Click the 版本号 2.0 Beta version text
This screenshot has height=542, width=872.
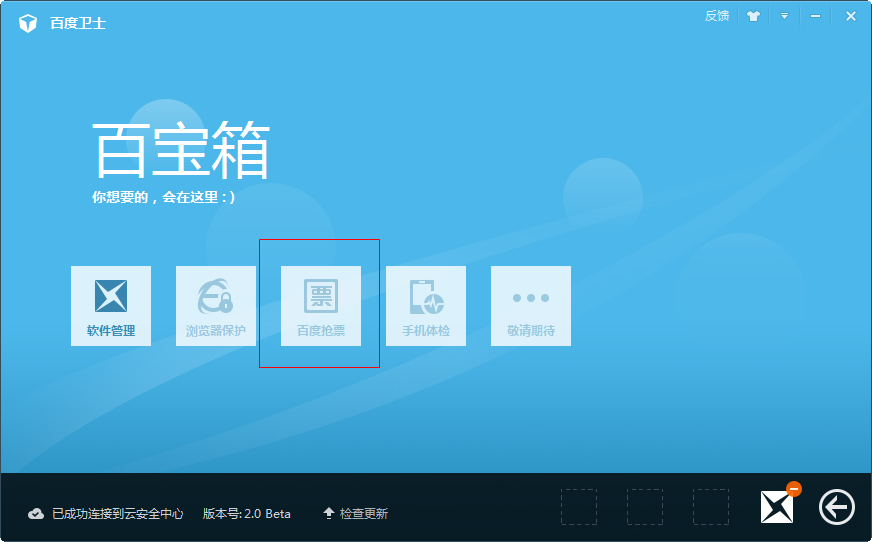click(x=247, y=514)
